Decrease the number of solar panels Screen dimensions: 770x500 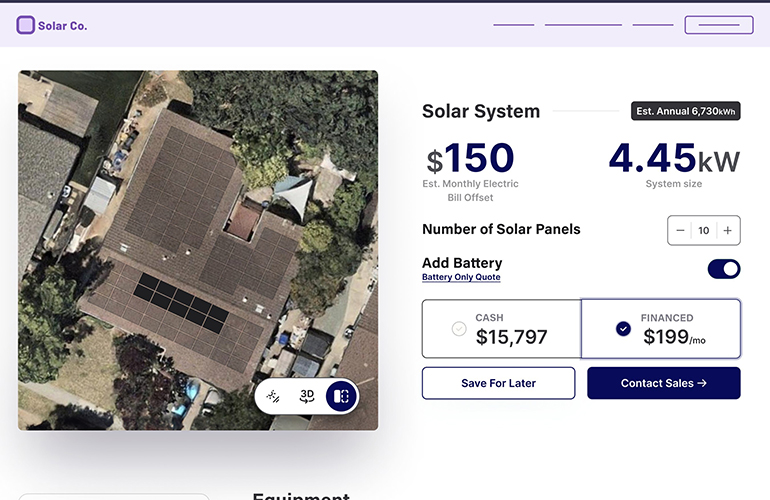pyautogui.click(x=681, y=230)
